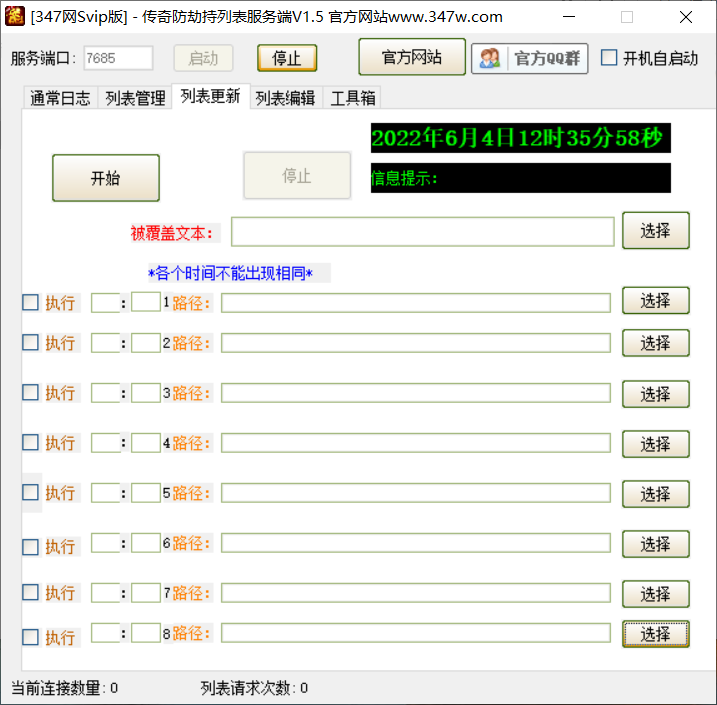Click 选择 next to 被覆盖文本
Viewport: 717px width, 705px height.
[656, 230]
